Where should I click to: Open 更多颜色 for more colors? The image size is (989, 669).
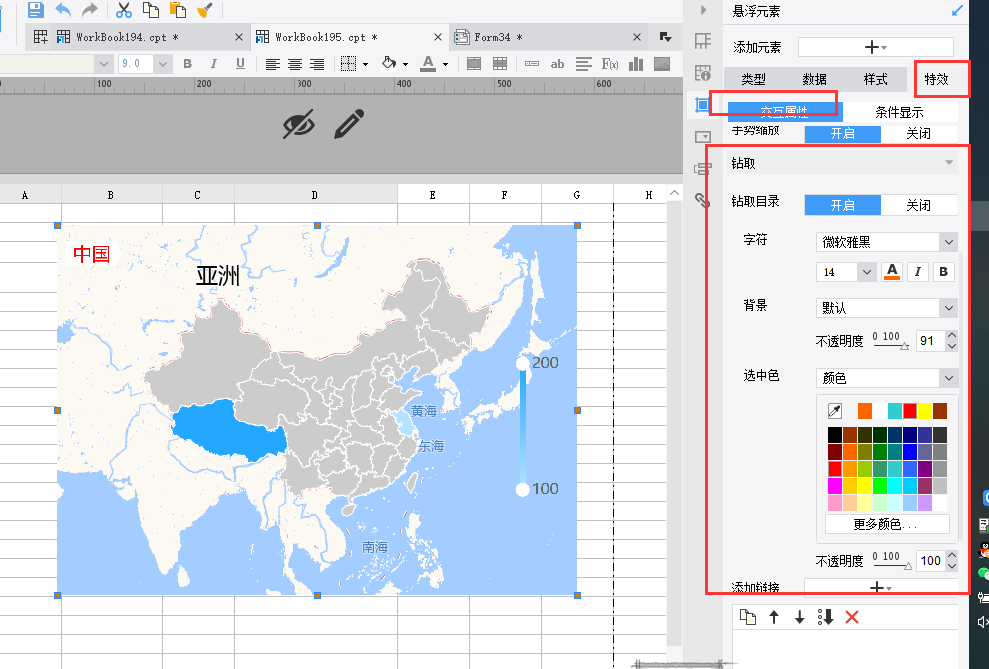coord(887,524)
